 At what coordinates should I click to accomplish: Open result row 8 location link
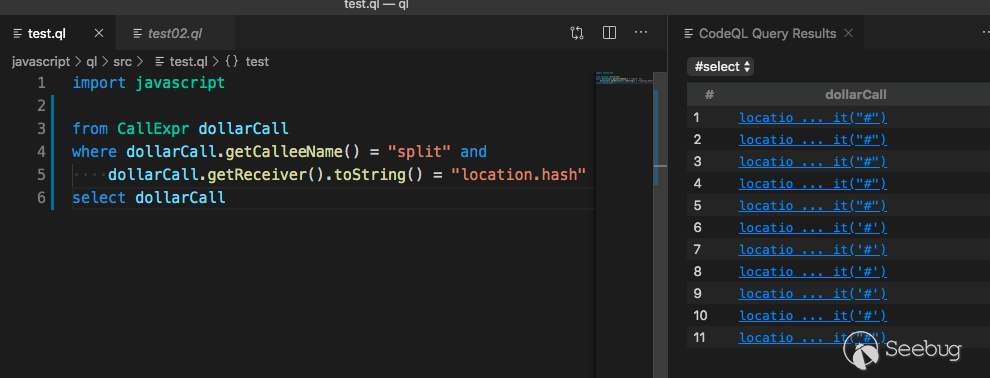813,271
